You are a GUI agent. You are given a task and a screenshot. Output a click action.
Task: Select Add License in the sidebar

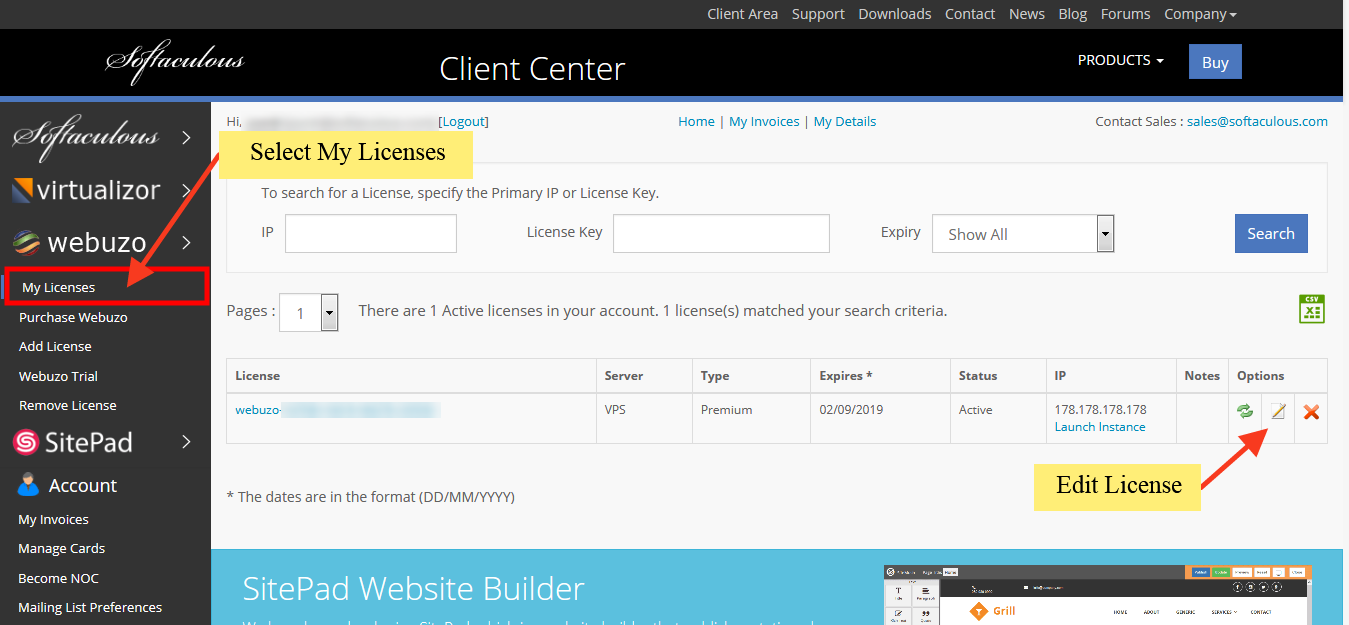click(x=55, y=346)
